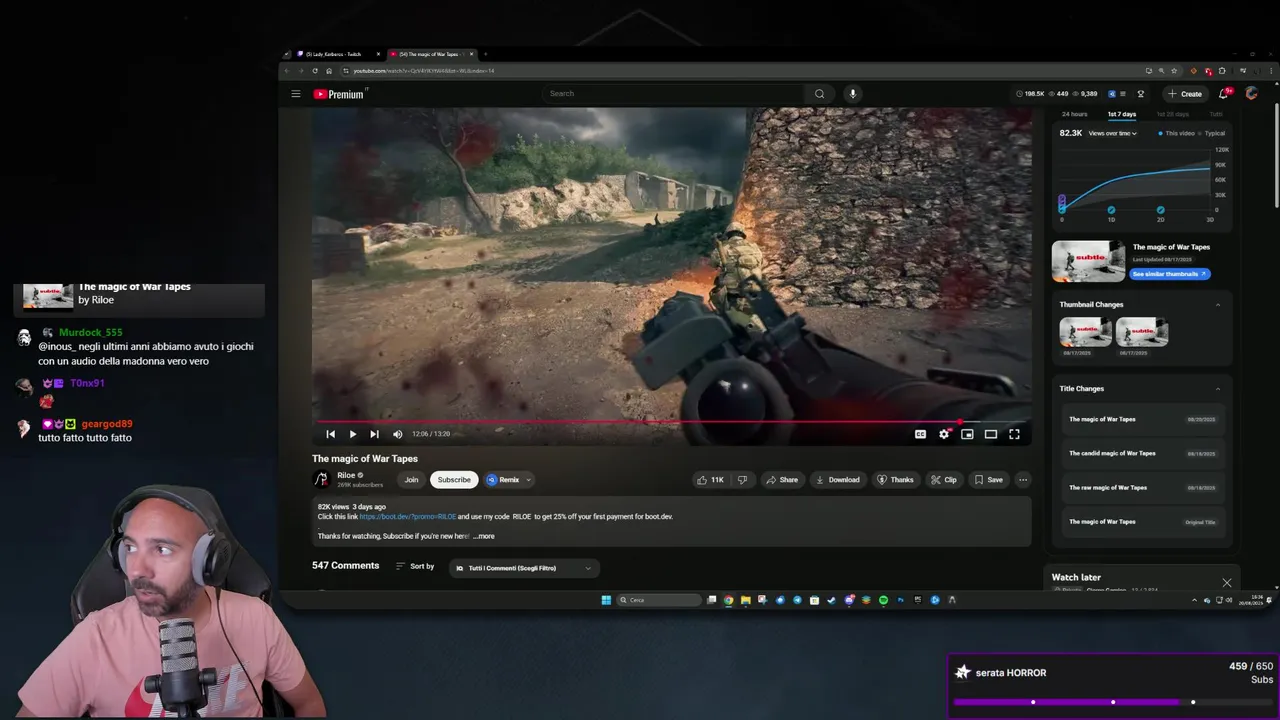Play the paused video
Viewport: 1280px width, 720px height.
click(352, 434)
